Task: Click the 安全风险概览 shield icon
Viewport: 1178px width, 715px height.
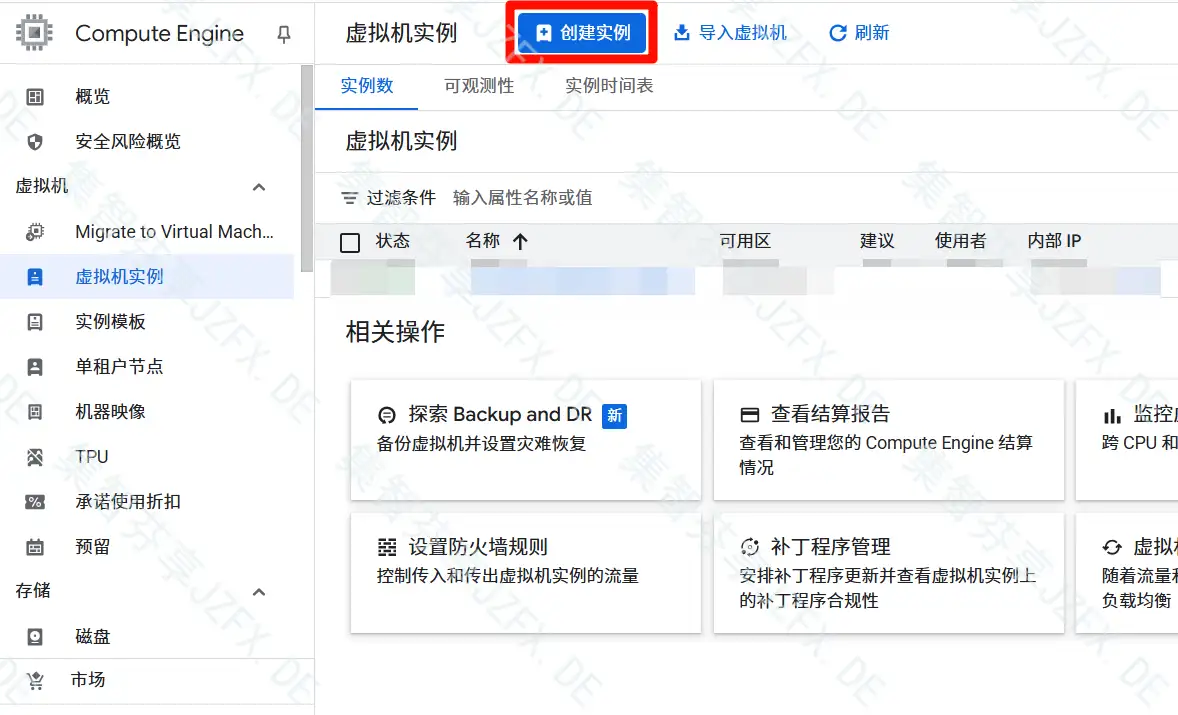Action: [35, 142]
